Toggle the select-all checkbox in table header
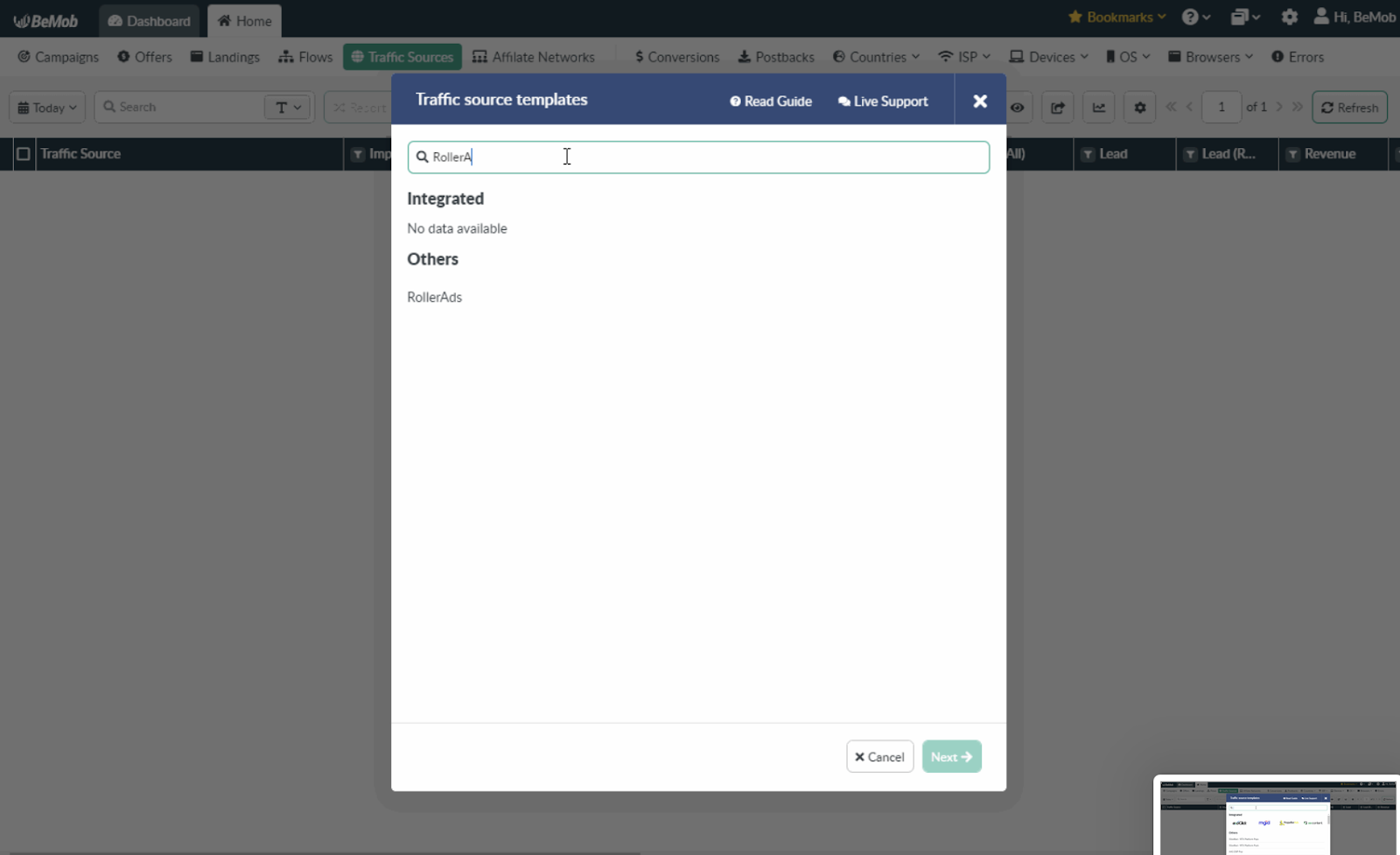 24,154
